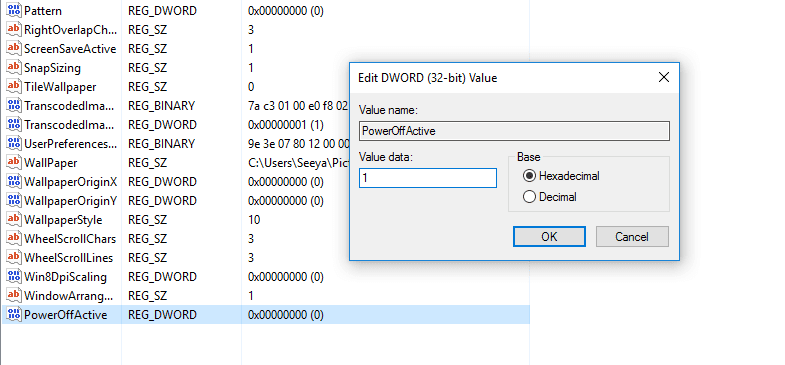Select the Hexadecimal base option
The width and height of the screenshot is (785, 365).
click(561, 176)
